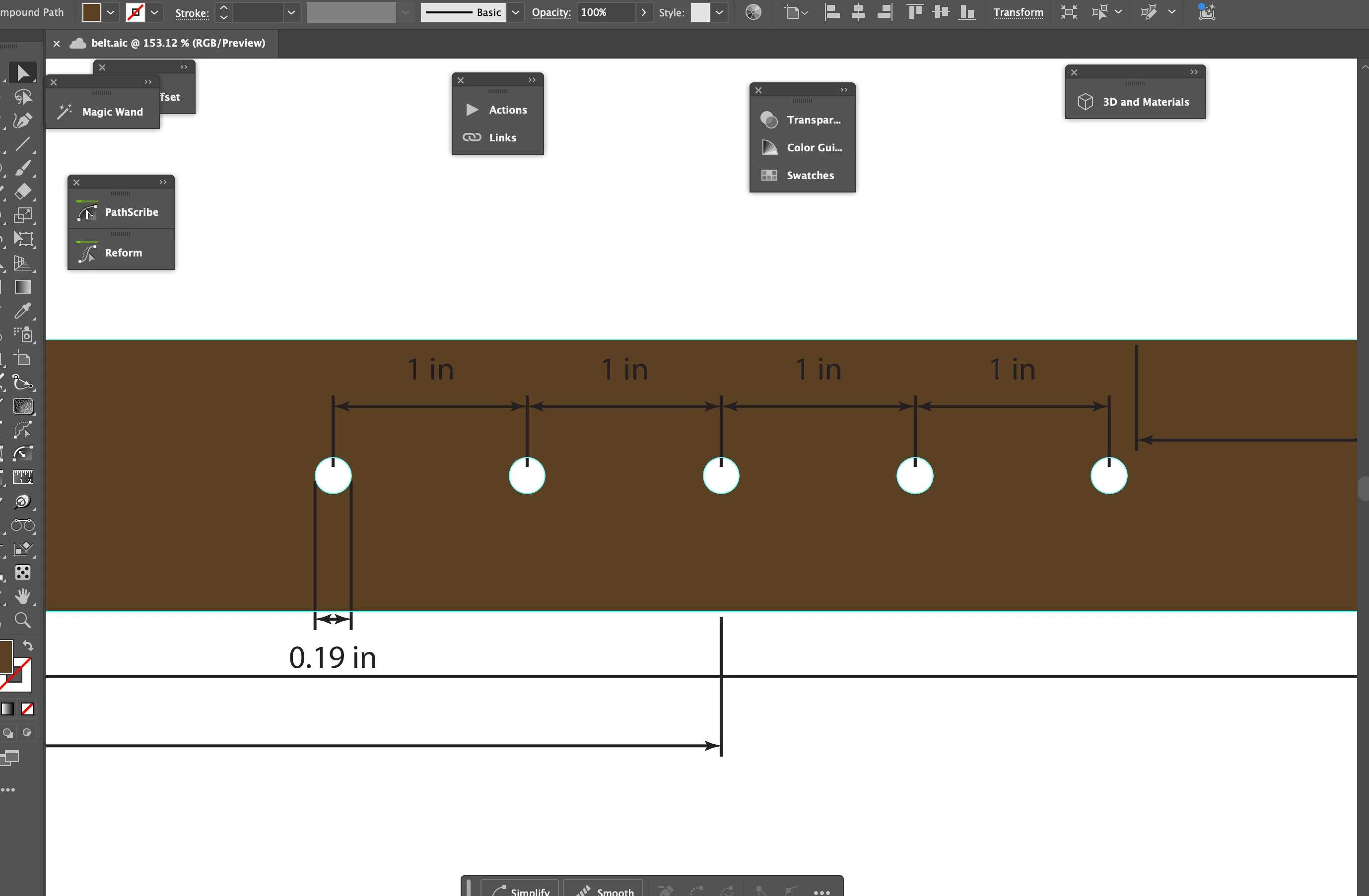The height and width of the screenshot is (896, 1369).
Task: Open the stroke color dropdown arrow
Action: 154,12
